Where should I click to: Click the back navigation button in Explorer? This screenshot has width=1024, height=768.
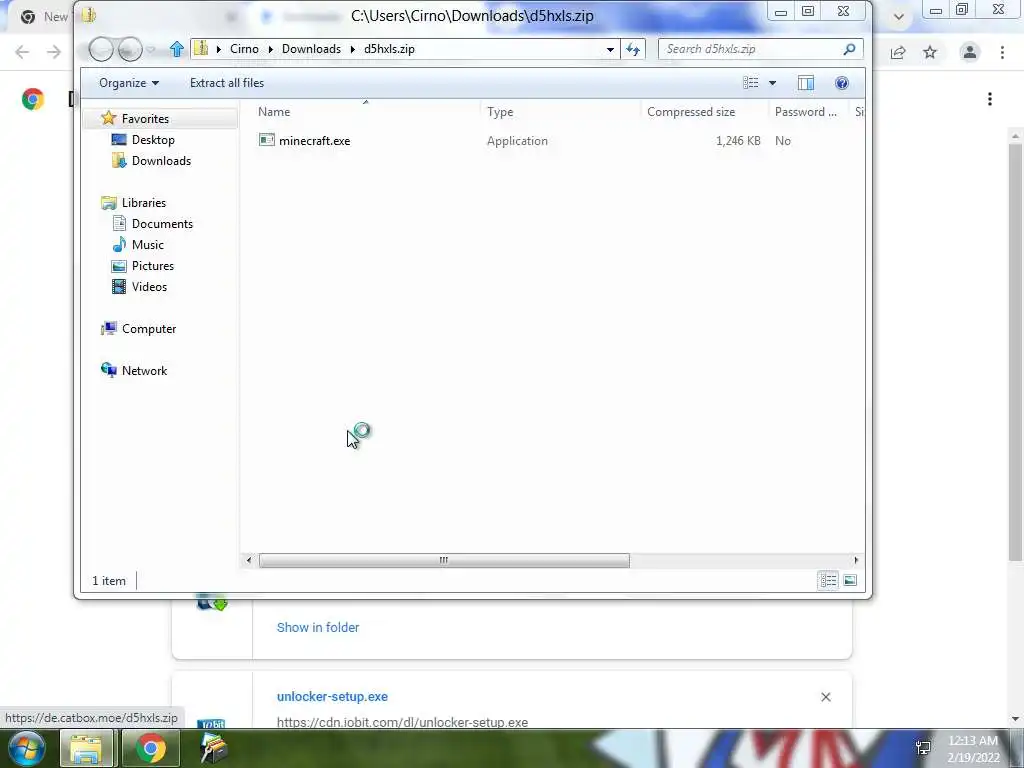pos(101,49)
